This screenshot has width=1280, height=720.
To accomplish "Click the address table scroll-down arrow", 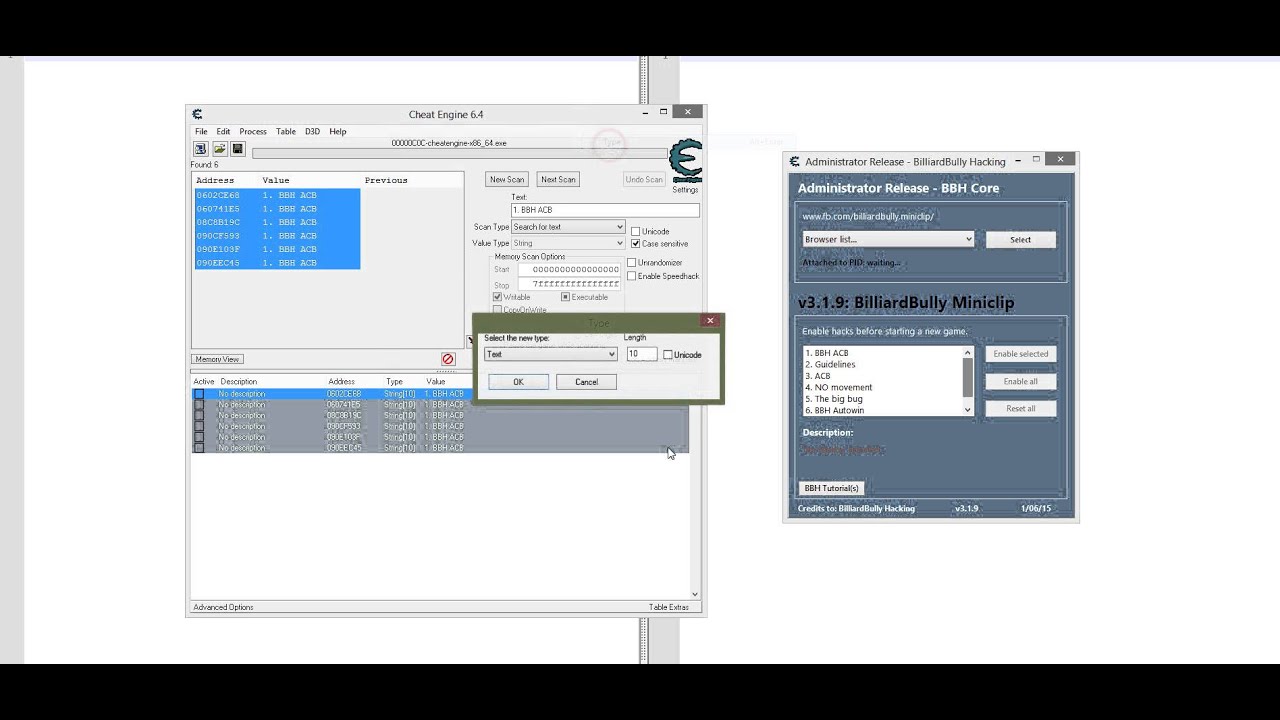I will (695, 594).
